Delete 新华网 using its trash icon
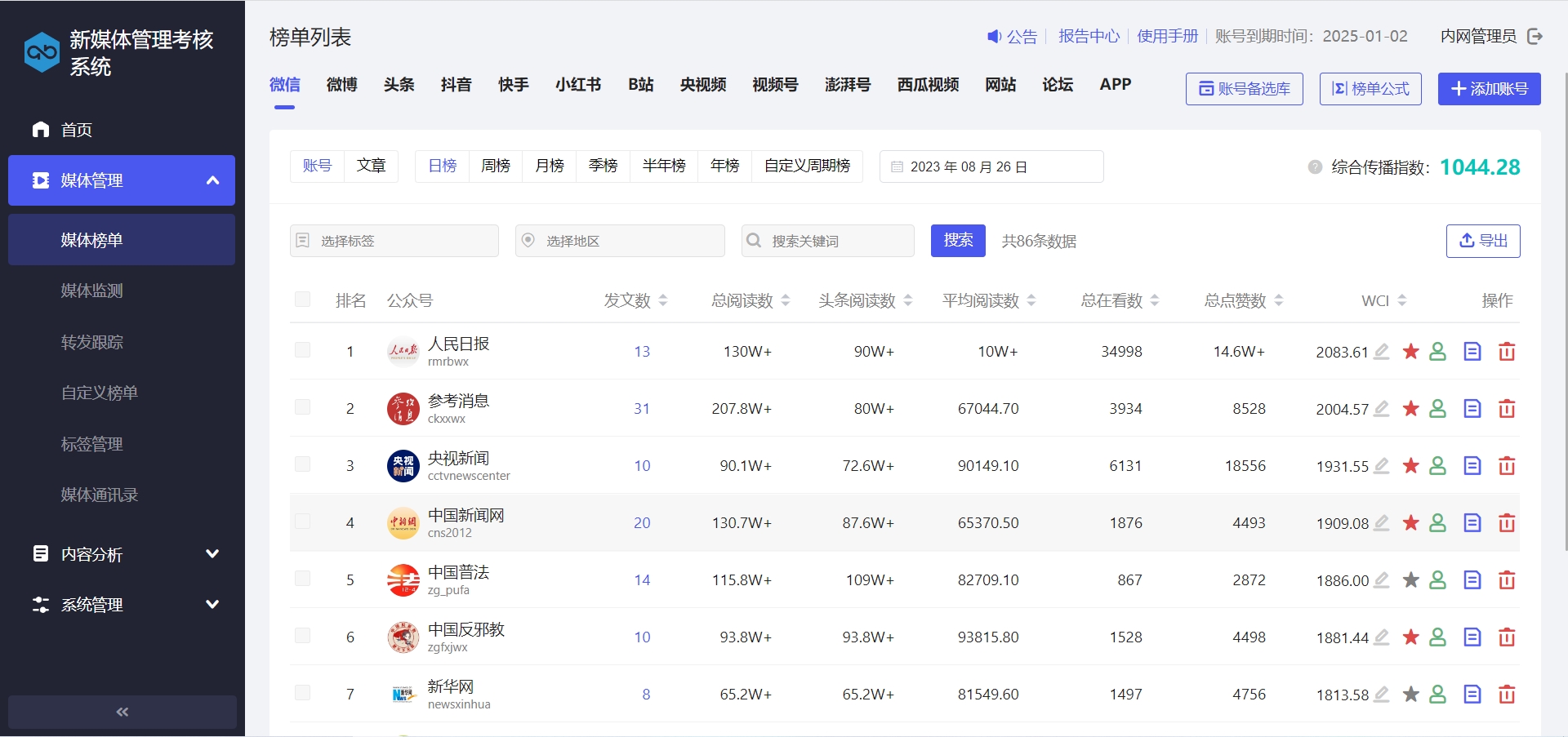The height and width of the screenshot is (737, 1568). 1507,695
